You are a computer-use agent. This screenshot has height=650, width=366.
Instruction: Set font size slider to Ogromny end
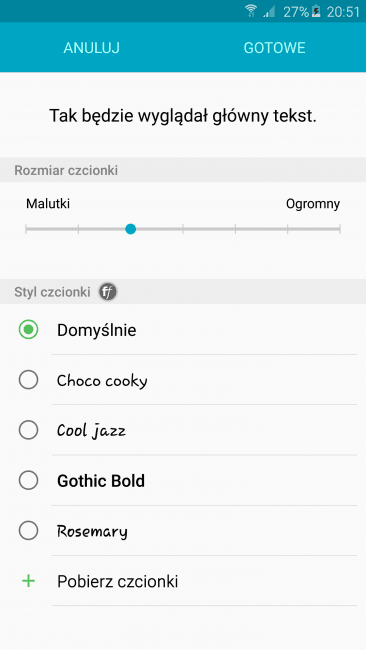point(340,229)
